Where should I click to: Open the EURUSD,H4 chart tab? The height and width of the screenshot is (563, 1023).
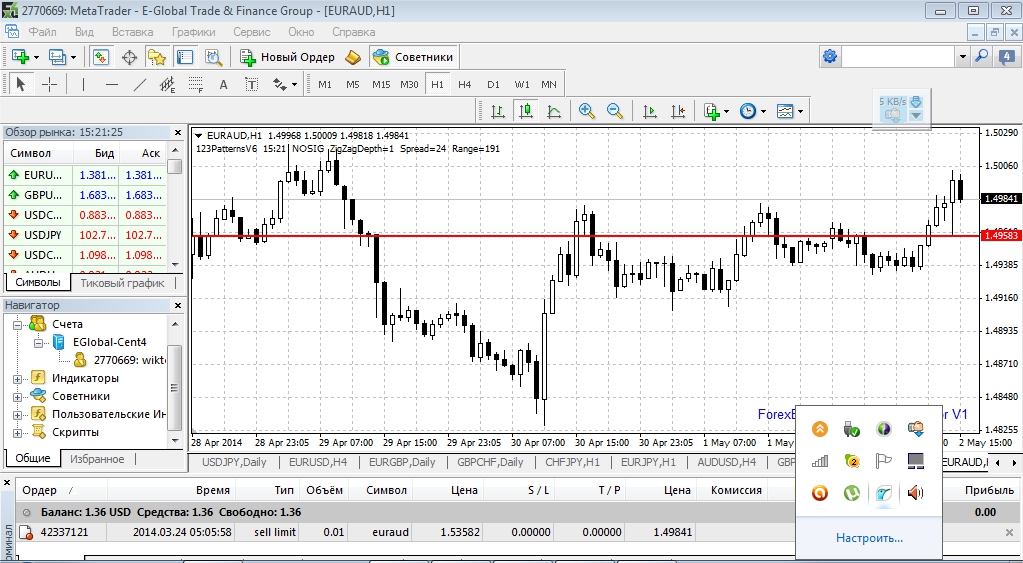click(x=318, y=462)
